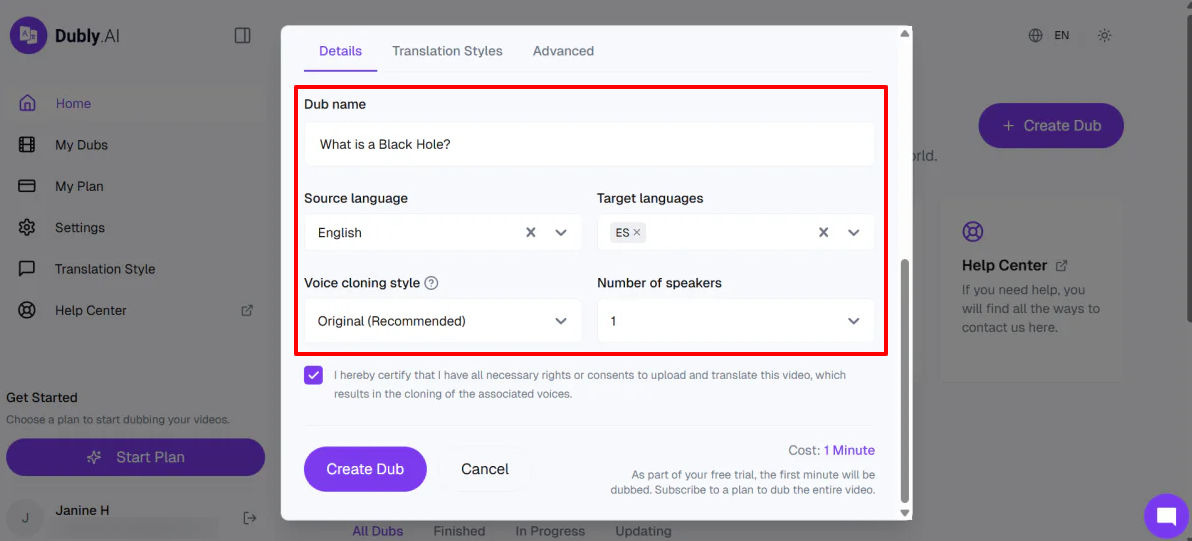The width and height of the screenshot is (1192, 541).
Task: Open the Voice cloning style dropdown
Action: (x=443, y=321)
